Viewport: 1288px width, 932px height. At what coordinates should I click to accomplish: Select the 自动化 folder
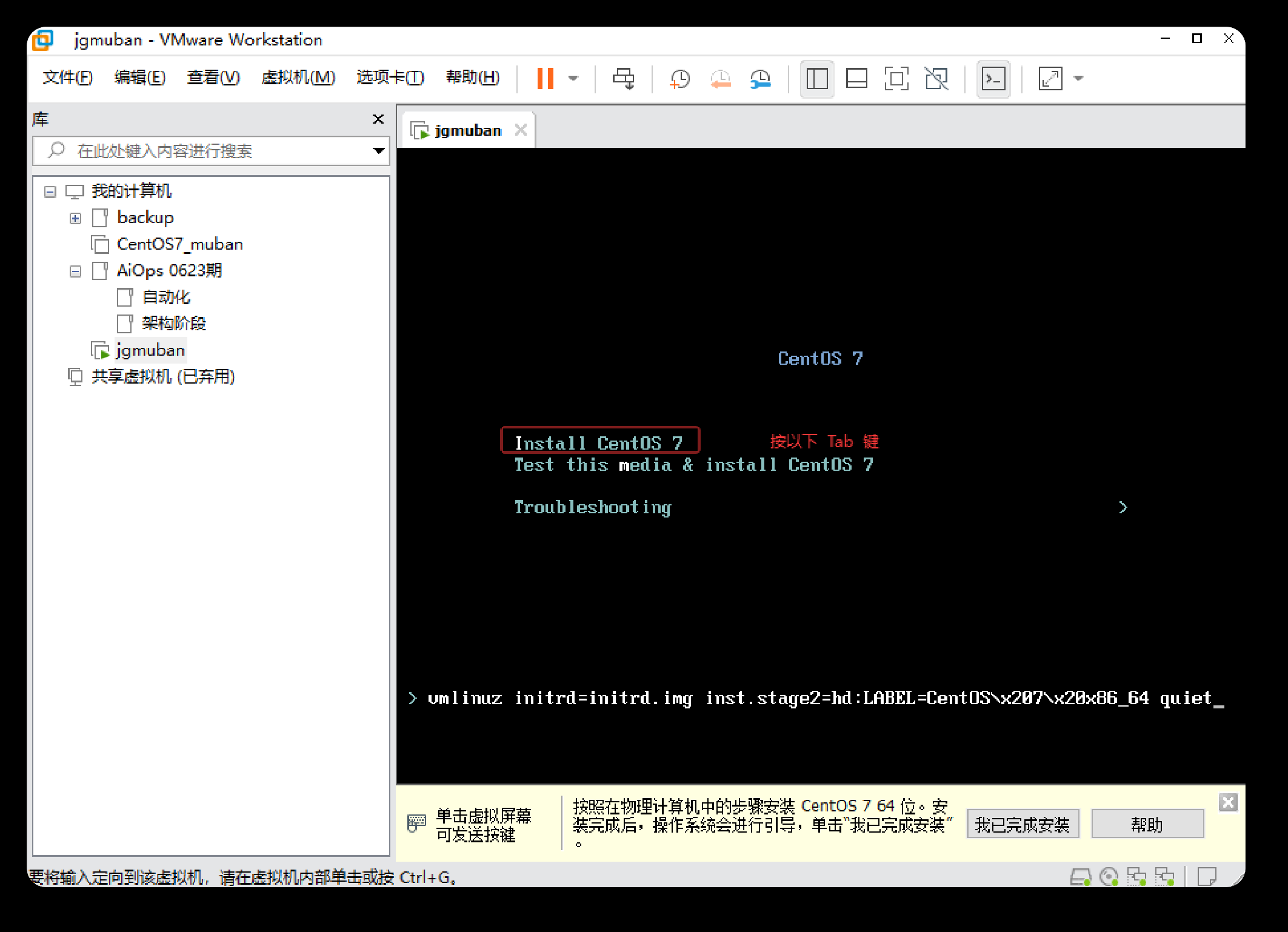tap(166, 297)
